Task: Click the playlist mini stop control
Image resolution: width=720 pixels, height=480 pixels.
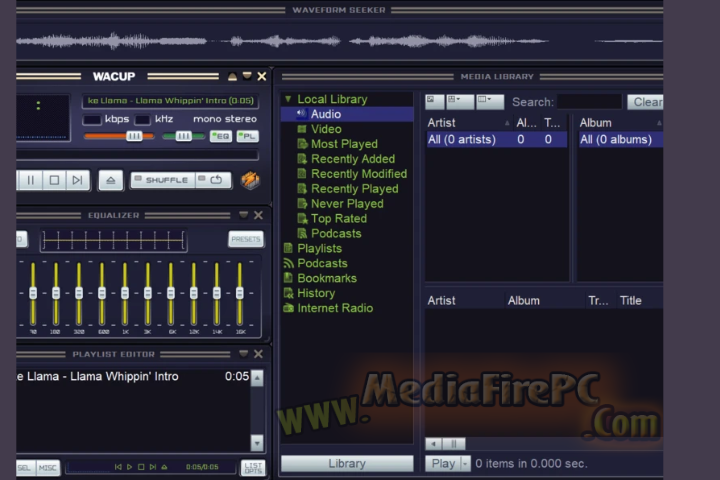Action: (141, 467)
